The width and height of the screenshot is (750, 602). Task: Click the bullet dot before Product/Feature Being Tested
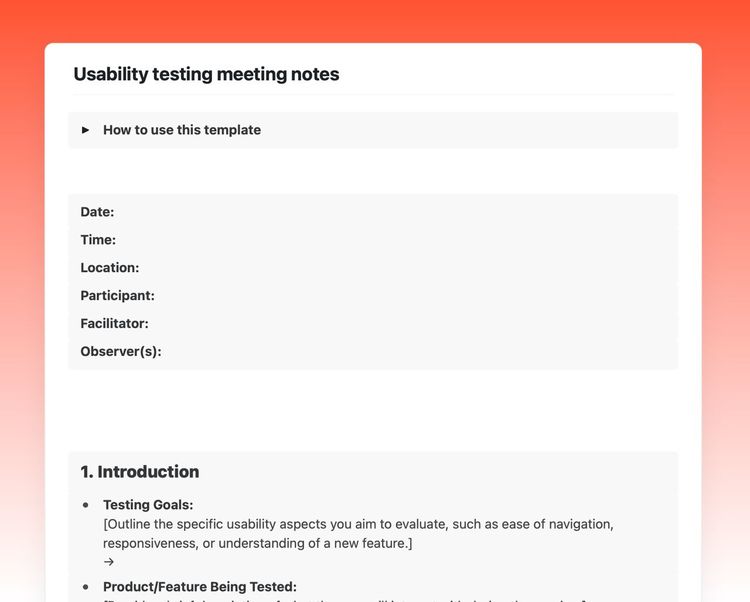coord(86,587)
